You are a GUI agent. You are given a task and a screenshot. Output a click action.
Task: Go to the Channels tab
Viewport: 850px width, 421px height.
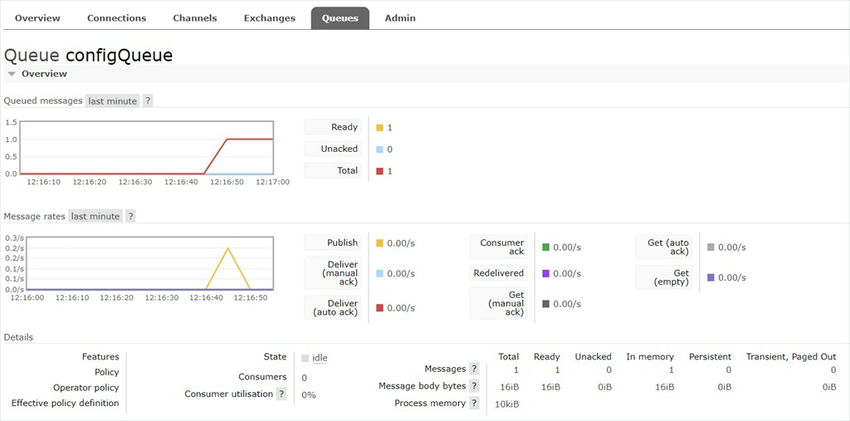194,18
